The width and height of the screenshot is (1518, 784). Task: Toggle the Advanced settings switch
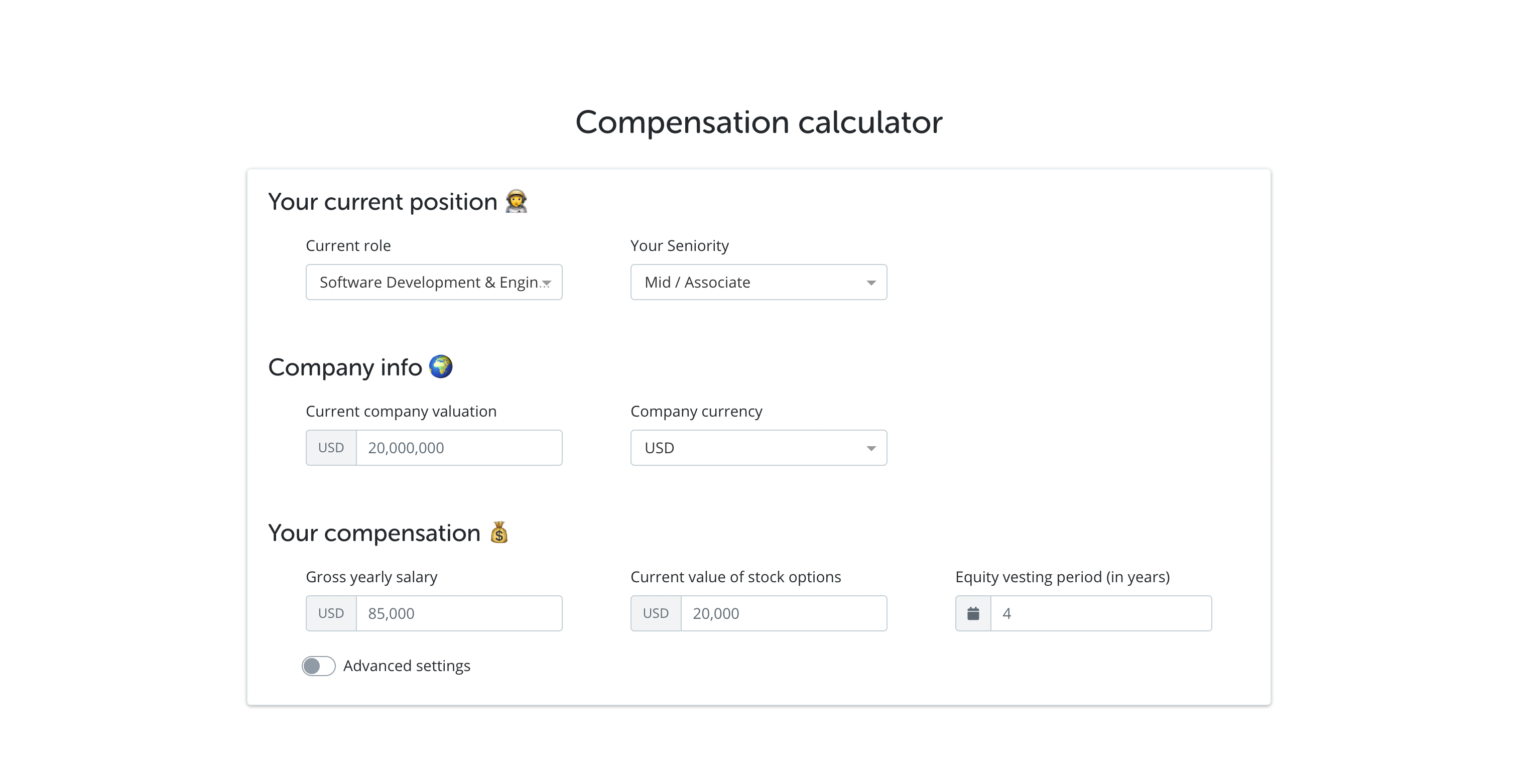click(x=318, y=666)
